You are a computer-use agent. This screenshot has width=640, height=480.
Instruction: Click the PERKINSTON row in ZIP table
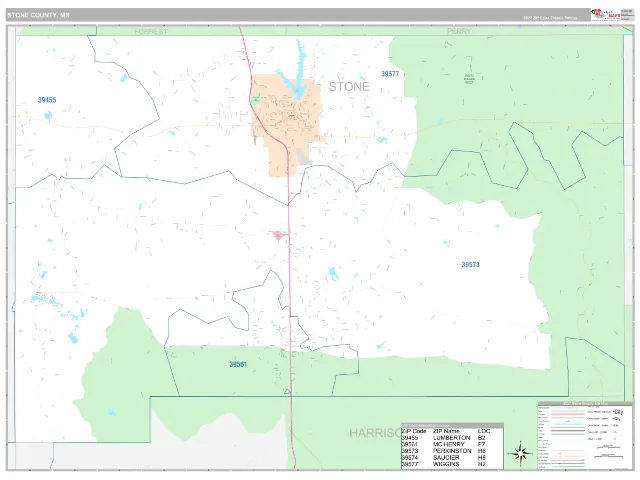point(452,451)
